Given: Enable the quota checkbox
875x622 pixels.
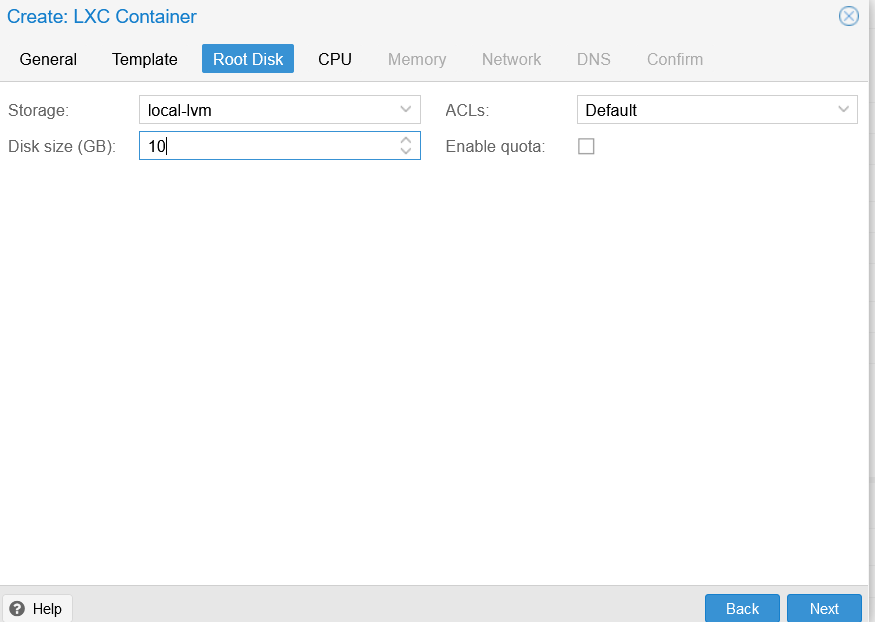Looking at the screenshot, I should 586,146.
